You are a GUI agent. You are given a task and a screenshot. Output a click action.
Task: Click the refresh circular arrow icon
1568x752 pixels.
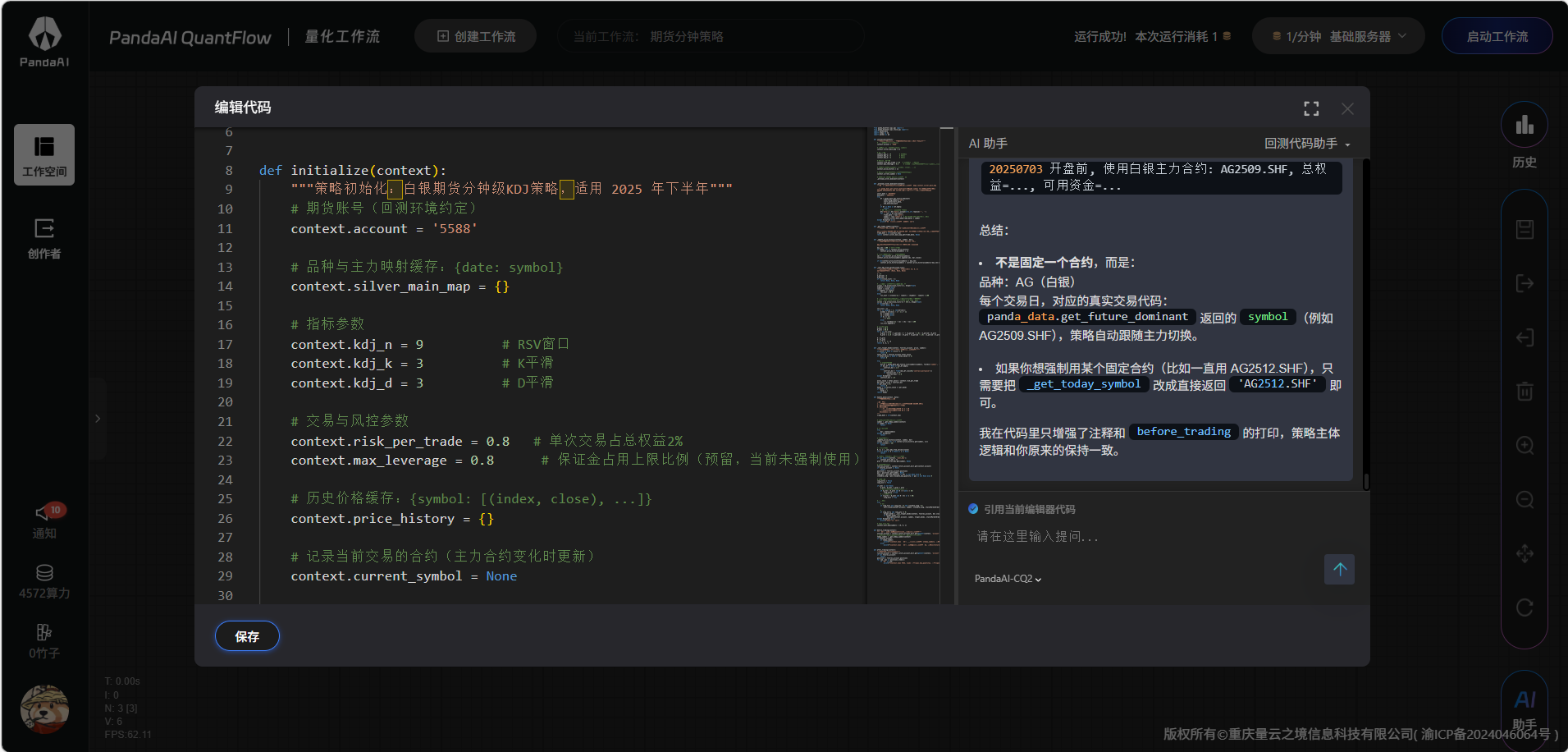(1525, 608)
